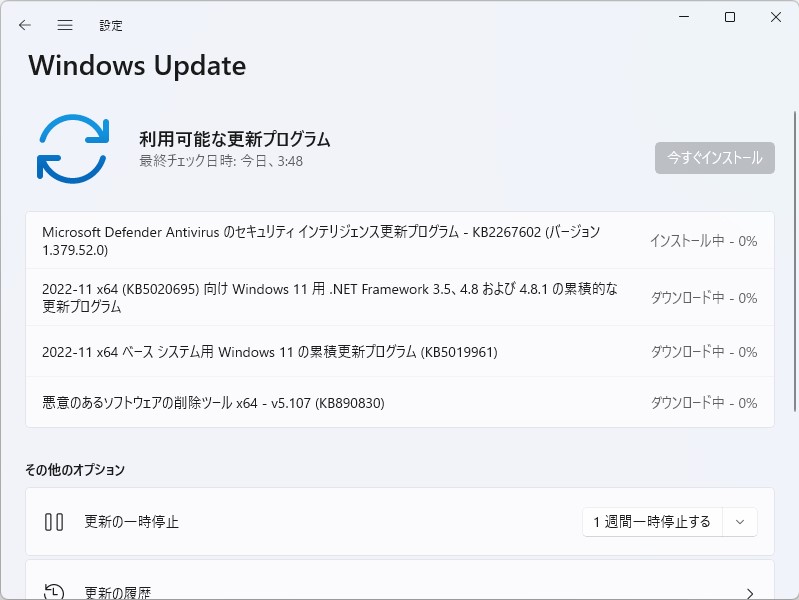Maximize the 設定 window
Viewport: 799px width, 600px height.
(x=730, y=17)
